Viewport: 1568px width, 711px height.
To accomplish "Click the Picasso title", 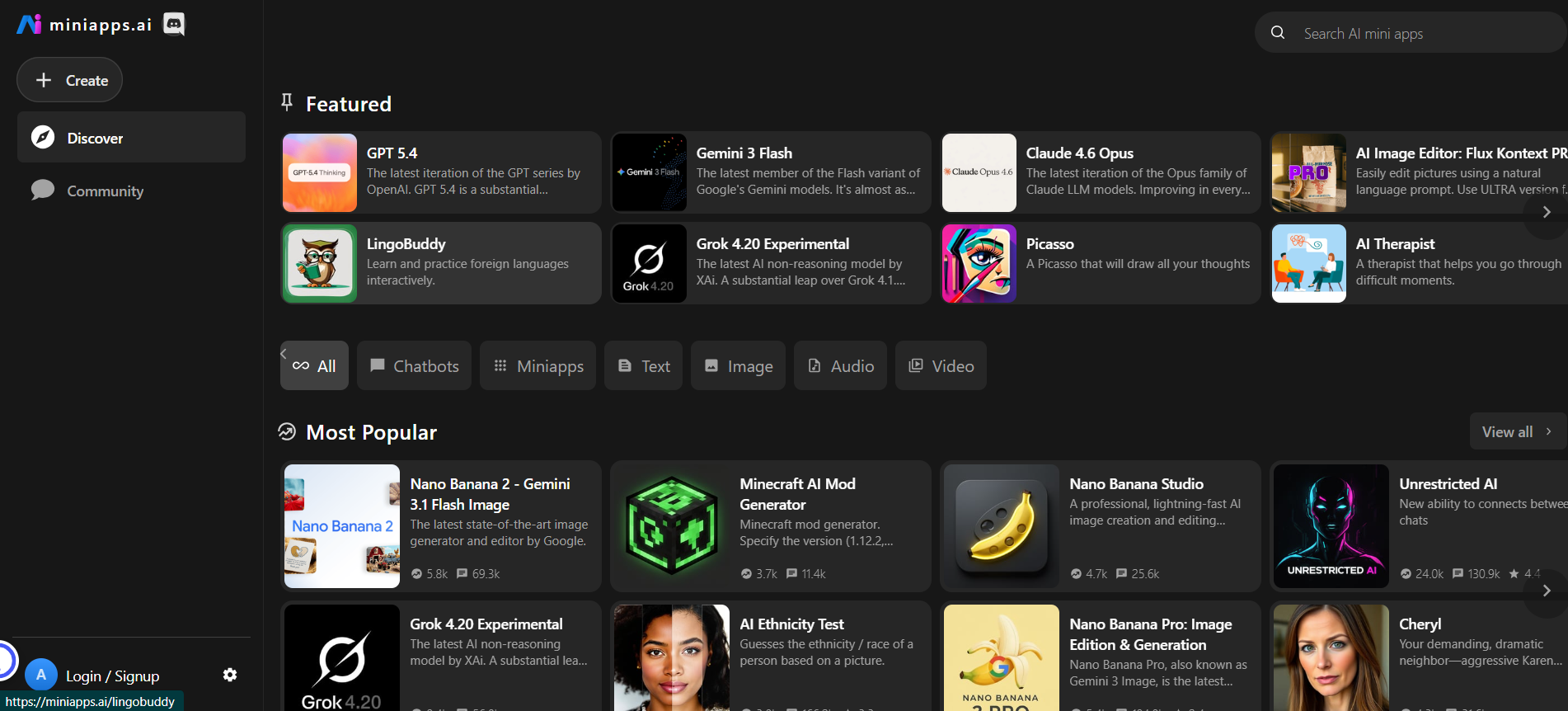I will (1050, 244).
